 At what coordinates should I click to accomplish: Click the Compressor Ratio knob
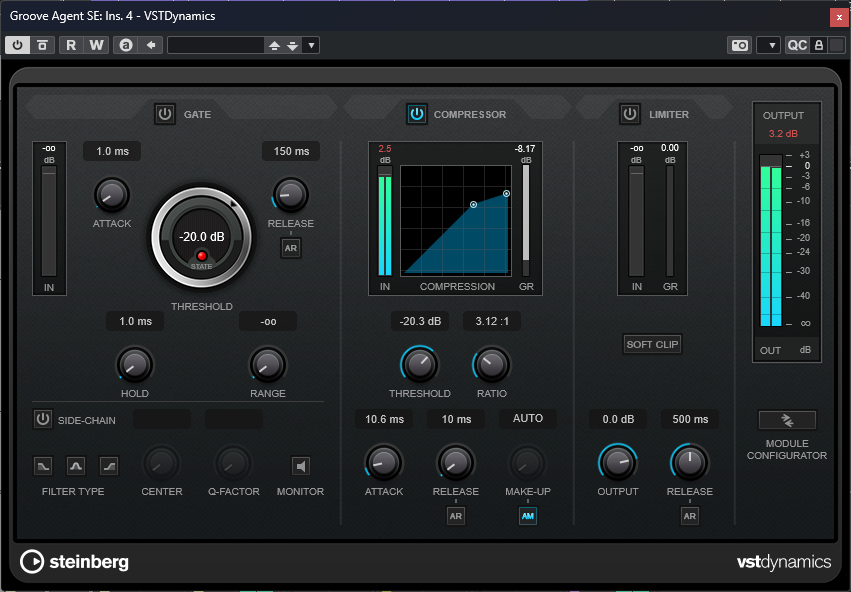(492, 364)
